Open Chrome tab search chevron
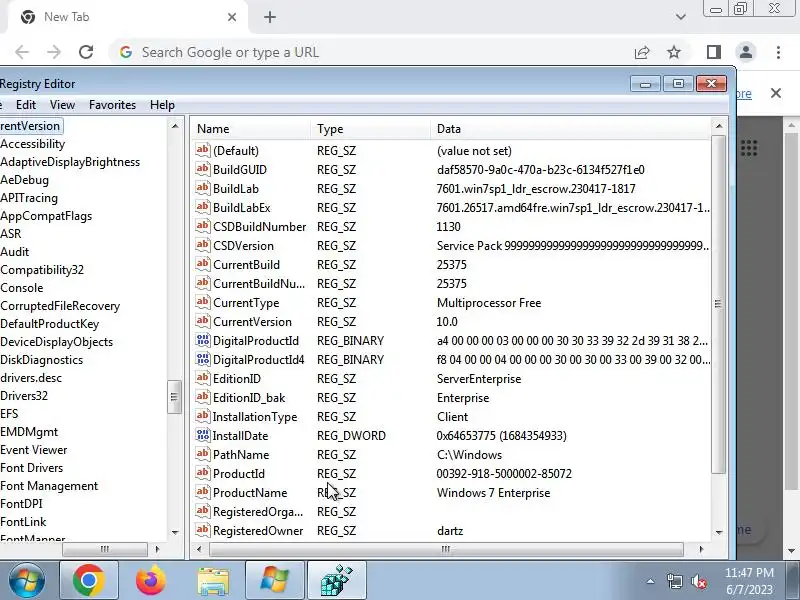Viewport: 800px width, 600px height. pyautogui.click(x=680, y=17)
